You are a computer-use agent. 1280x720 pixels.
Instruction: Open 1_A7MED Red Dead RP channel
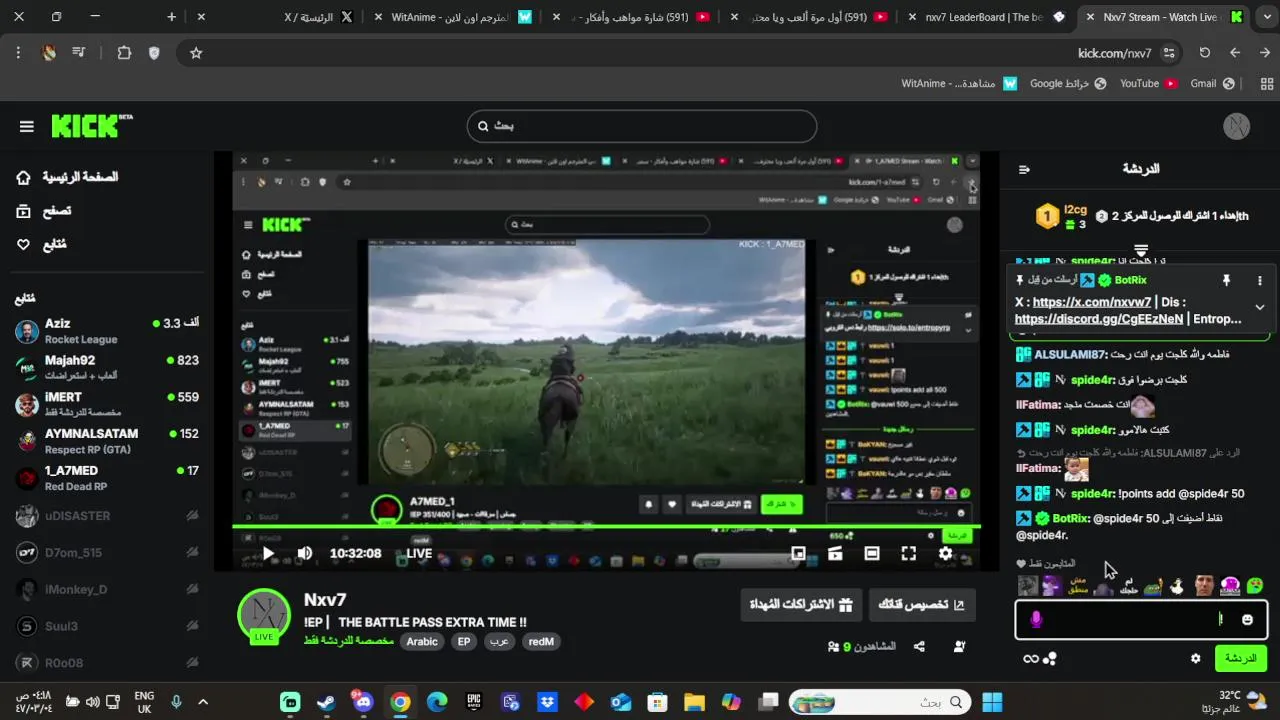pos(107,478)
